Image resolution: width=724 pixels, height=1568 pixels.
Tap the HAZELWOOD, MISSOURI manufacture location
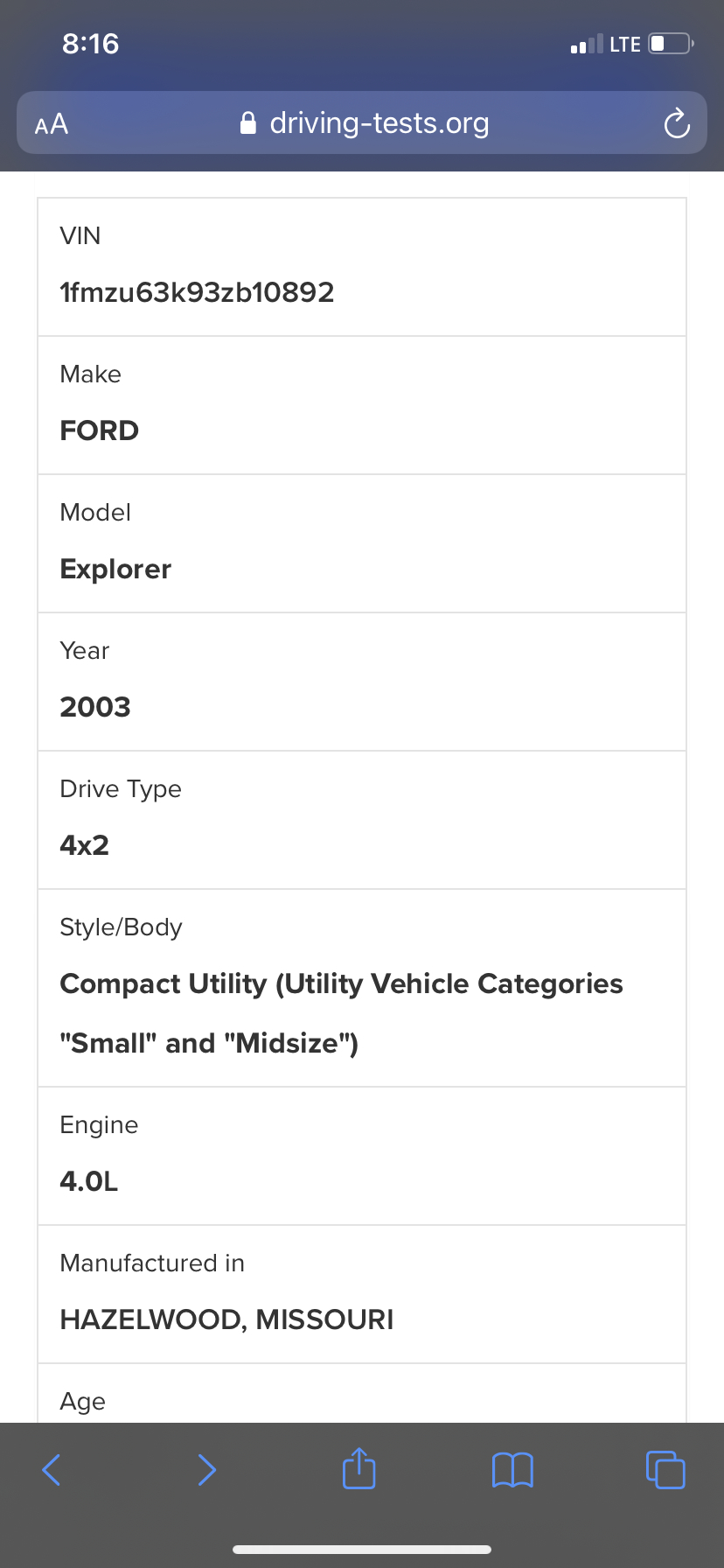[x=226, y=1319]
